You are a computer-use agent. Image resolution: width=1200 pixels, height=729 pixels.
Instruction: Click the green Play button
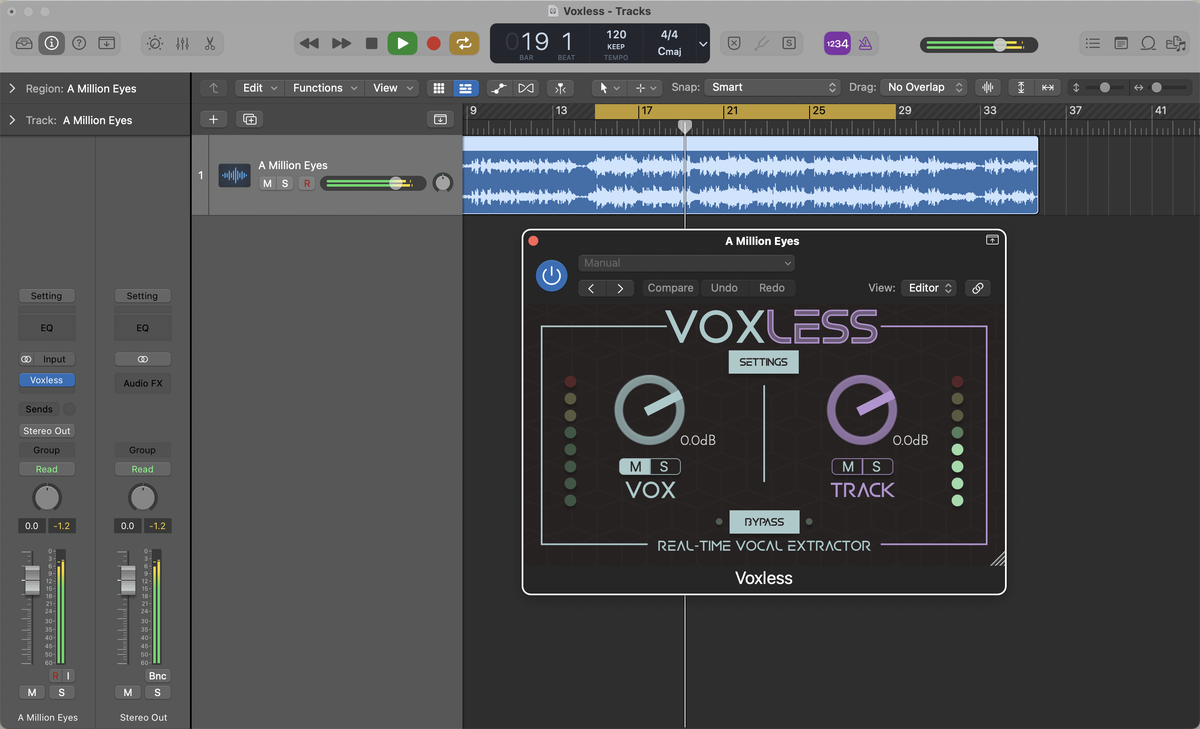click(x=402, y=43)
